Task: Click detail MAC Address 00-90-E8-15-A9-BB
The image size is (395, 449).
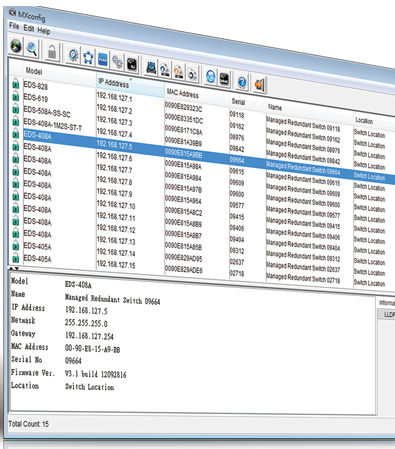Action: (x=92, y=349)
